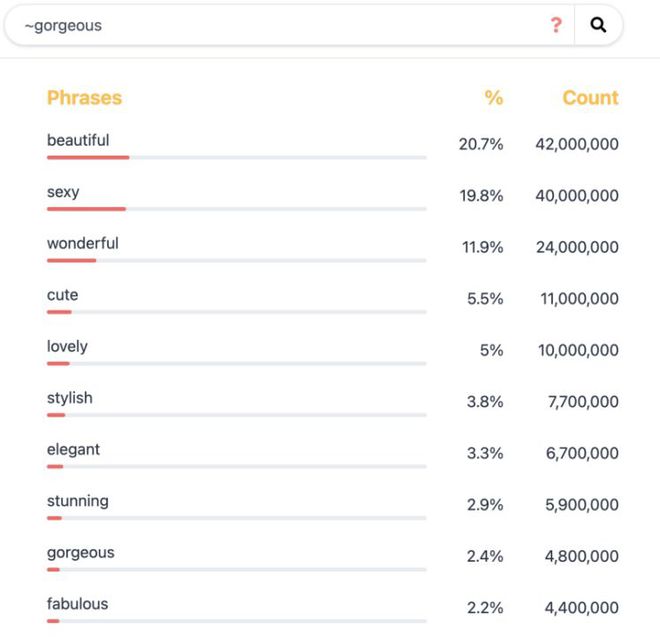Click the 'stunning' phrase entry
The image size is (660, 637).
(77, 501)
